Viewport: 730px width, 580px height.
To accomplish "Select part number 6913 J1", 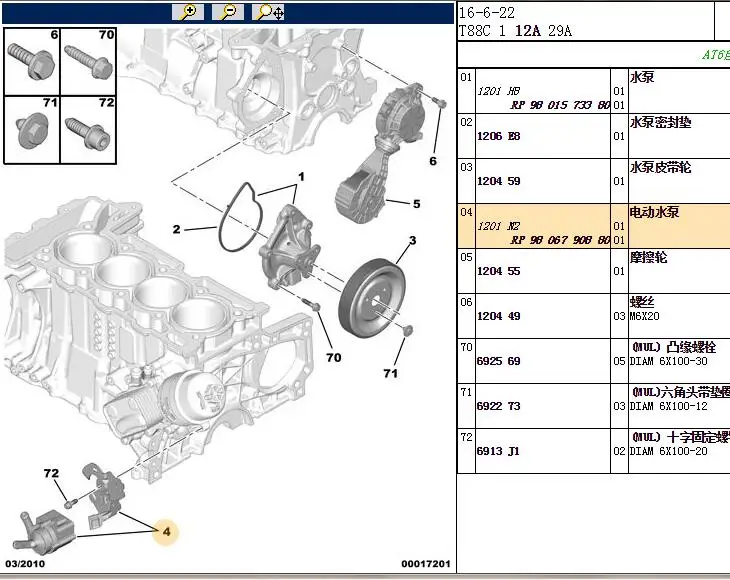I will pos(498,451).
